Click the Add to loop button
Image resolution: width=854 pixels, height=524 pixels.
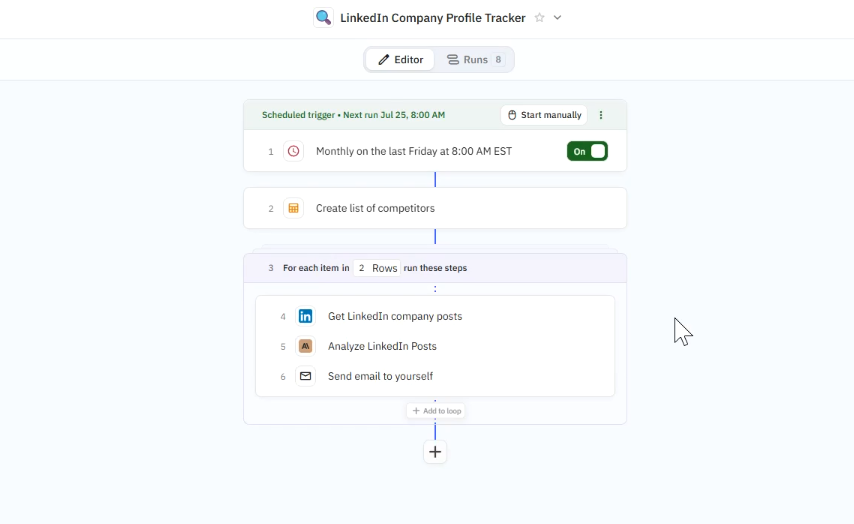(436, 411)
